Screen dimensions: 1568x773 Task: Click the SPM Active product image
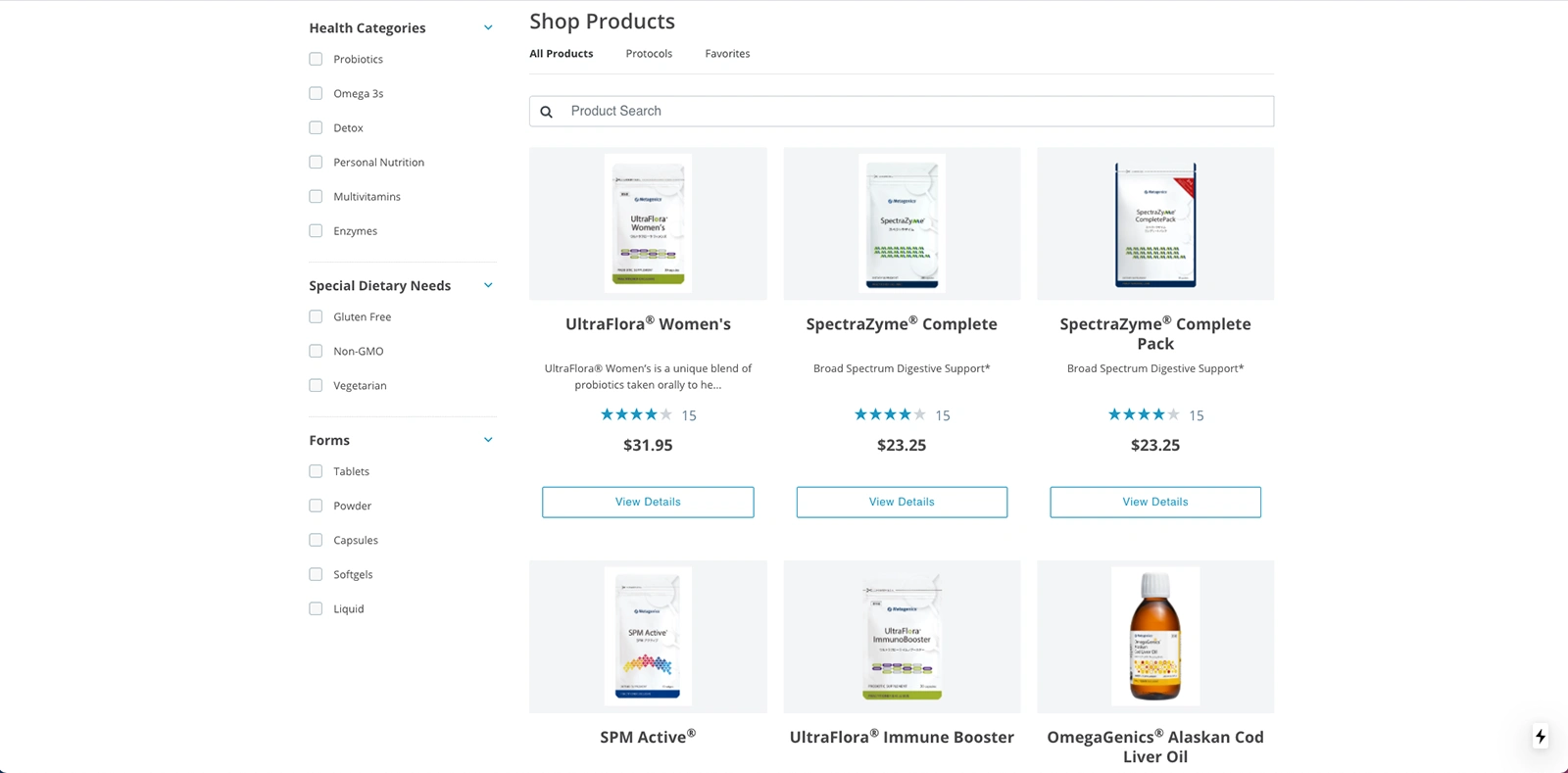648,636
